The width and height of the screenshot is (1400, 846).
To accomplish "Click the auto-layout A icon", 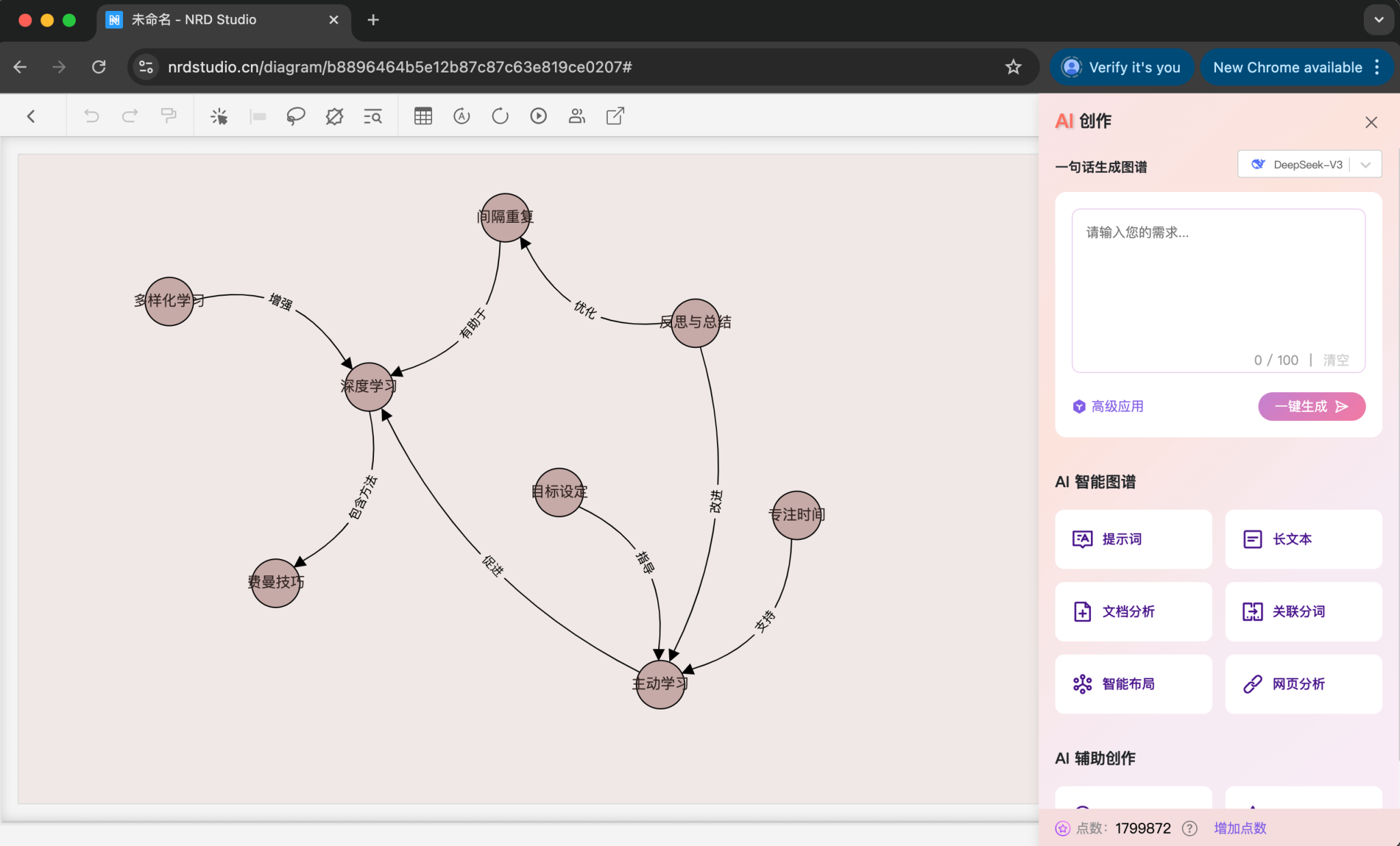I will coord(462,116).
